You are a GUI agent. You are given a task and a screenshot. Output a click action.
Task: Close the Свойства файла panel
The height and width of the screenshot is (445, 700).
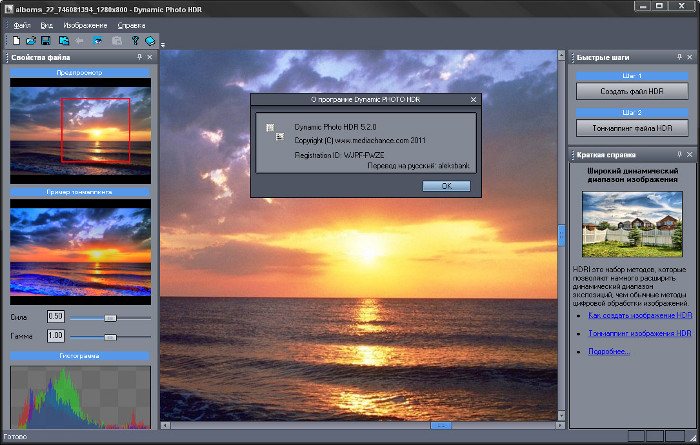click(150, 58)
